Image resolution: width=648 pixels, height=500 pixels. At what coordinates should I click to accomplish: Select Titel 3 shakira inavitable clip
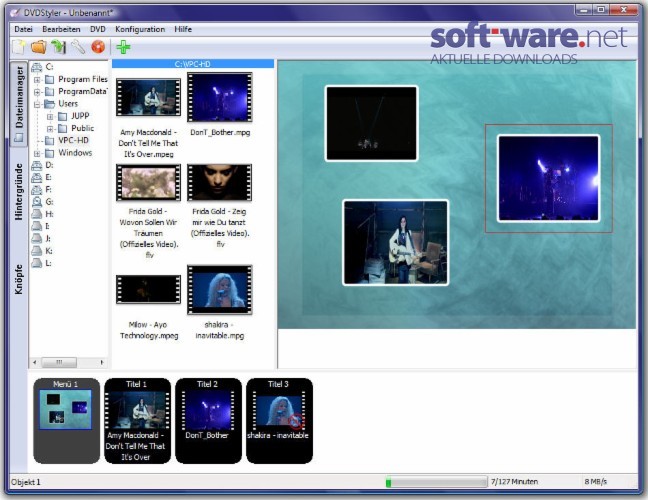click(279, 420)
